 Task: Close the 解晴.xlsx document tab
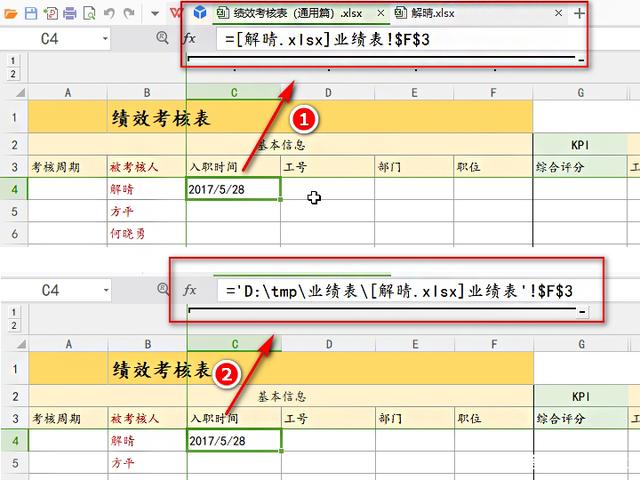point(558,13)
